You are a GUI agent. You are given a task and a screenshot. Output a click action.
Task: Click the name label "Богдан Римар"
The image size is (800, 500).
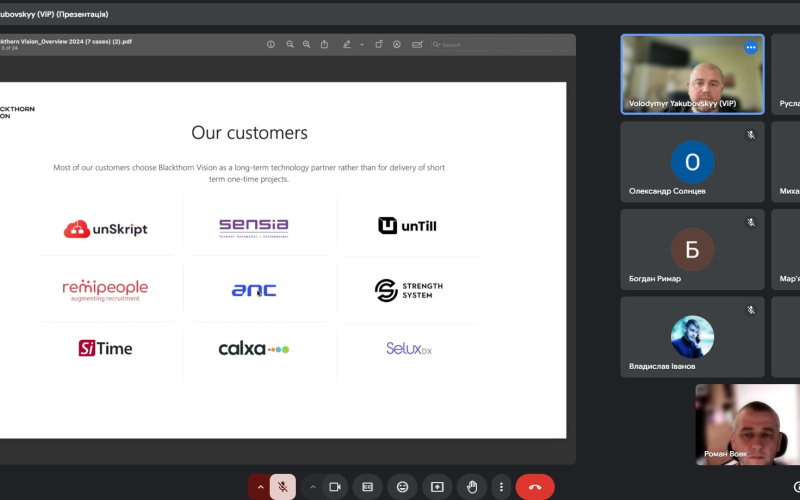(x=655, y=279)
